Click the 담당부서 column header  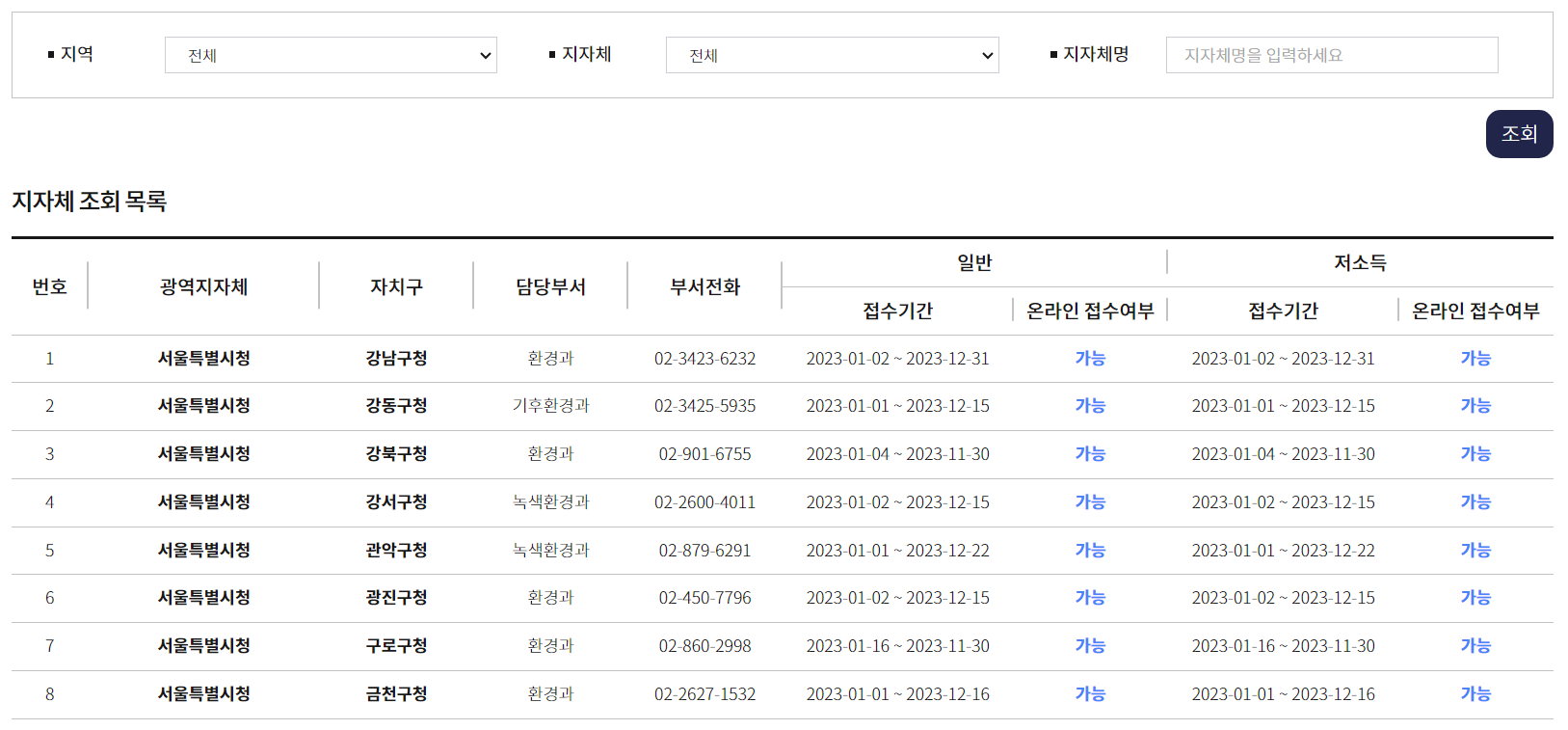coord(550,286)
